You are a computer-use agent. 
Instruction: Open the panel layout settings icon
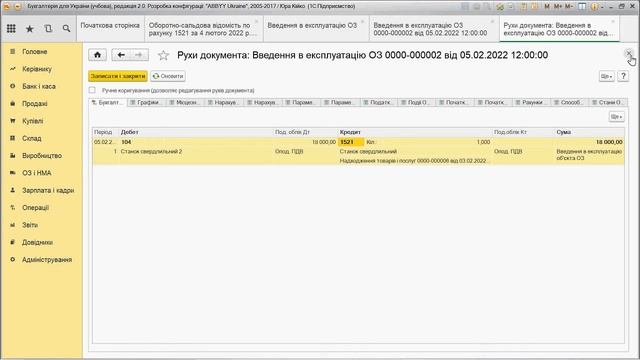click(x=582, y=7)
